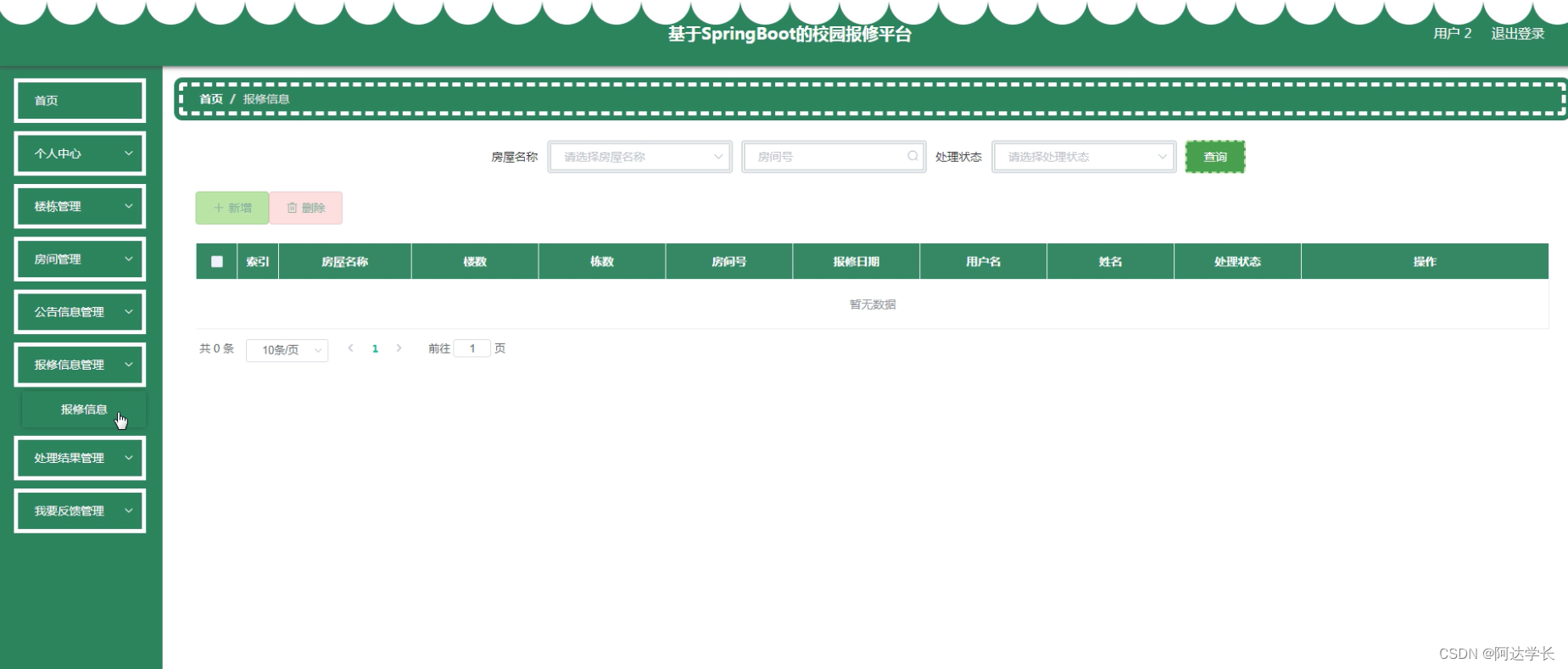Click the 楼数 column header

[475, 261]
